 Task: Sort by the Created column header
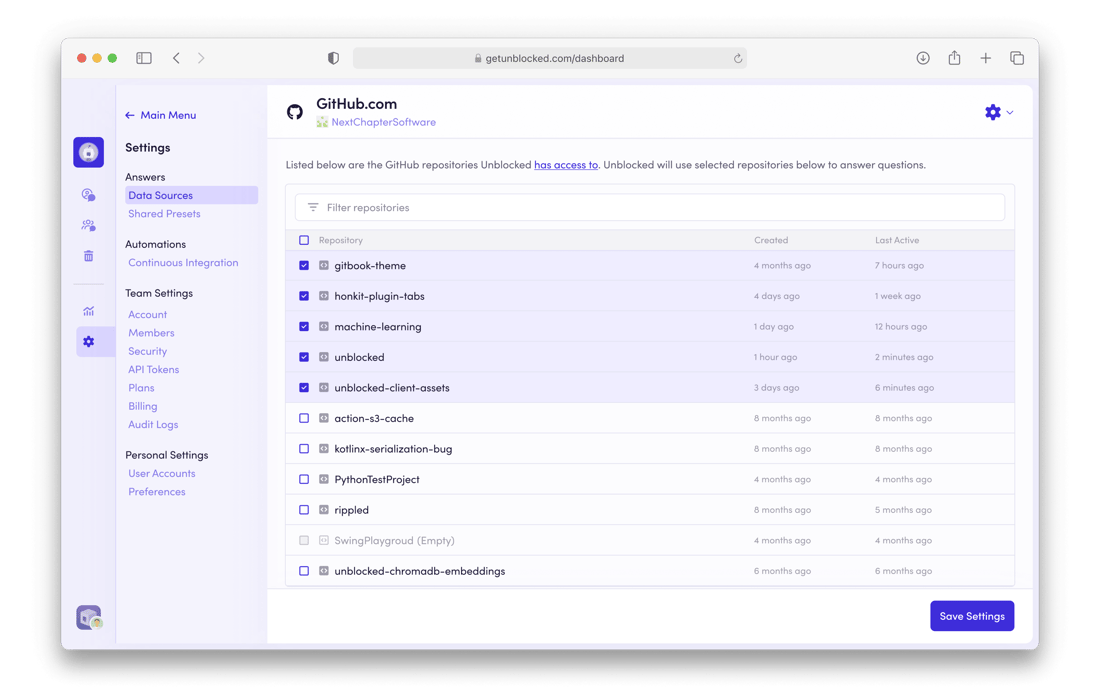click(x=771, y=240)
